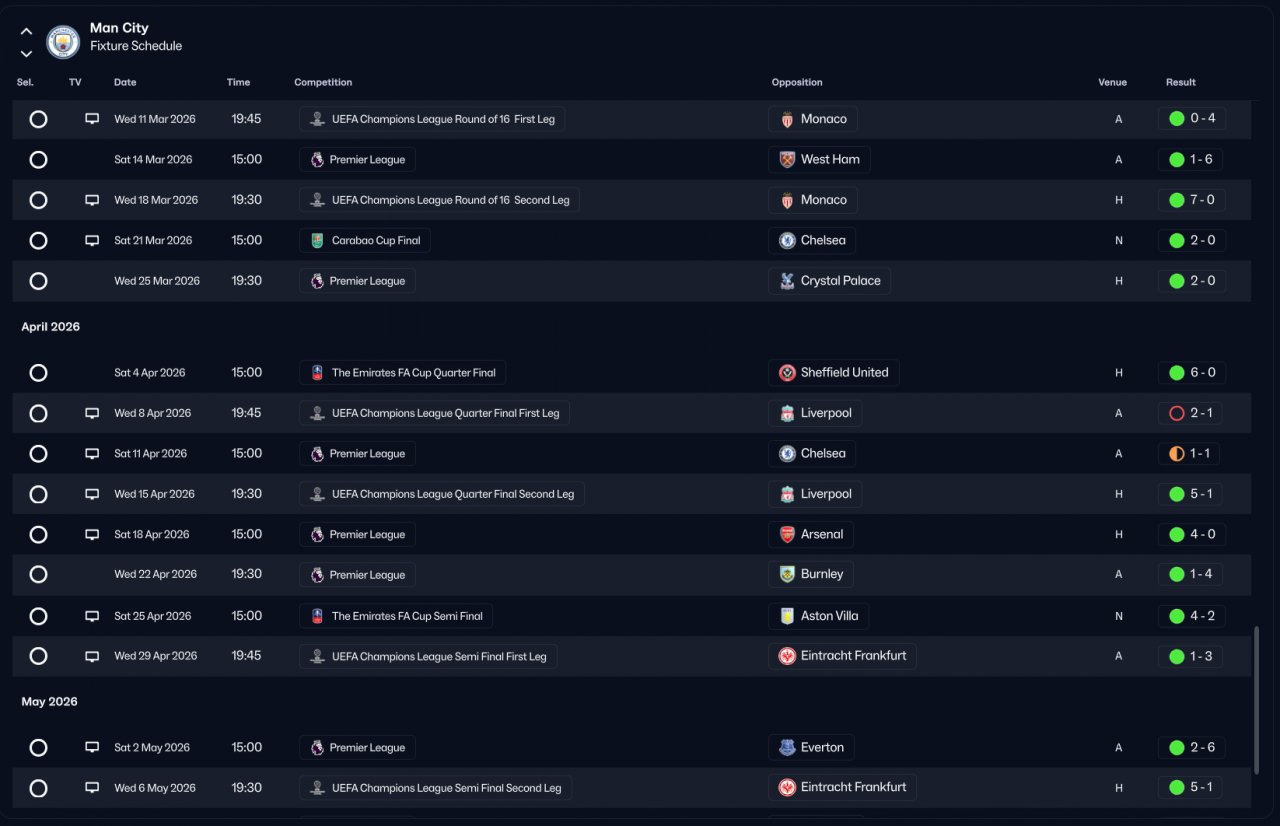Click the date Sat 2 May 2026

152,748
